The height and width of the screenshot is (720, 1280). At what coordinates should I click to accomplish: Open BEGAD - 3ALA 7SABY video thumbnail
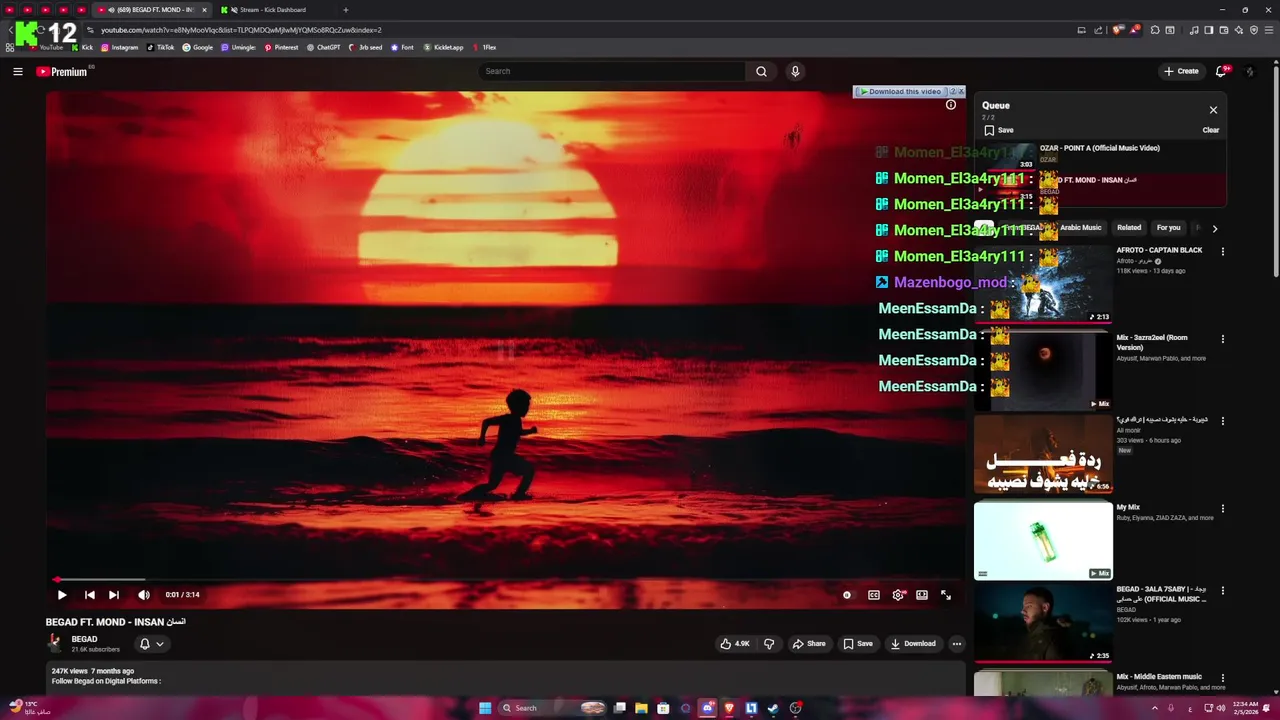click(x=1043, y=622)
